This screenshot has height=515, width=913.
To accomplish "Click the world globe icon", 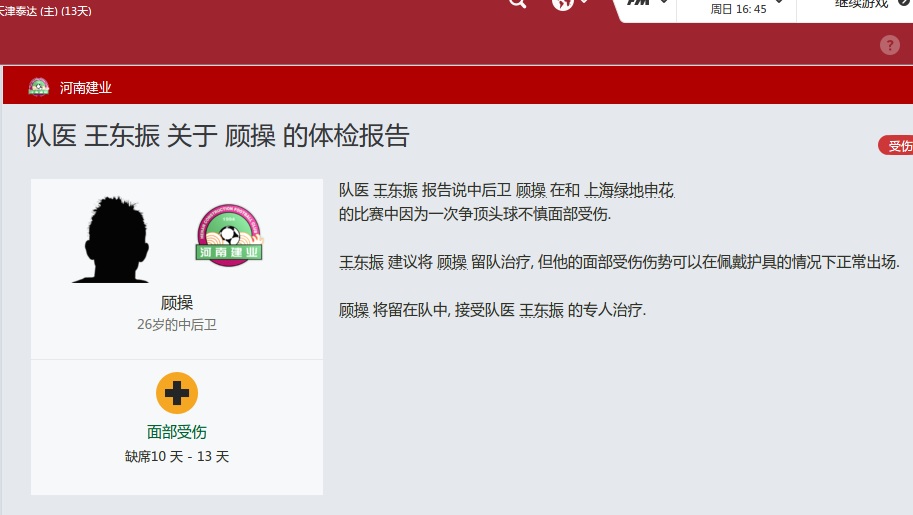I will [562, 4].
